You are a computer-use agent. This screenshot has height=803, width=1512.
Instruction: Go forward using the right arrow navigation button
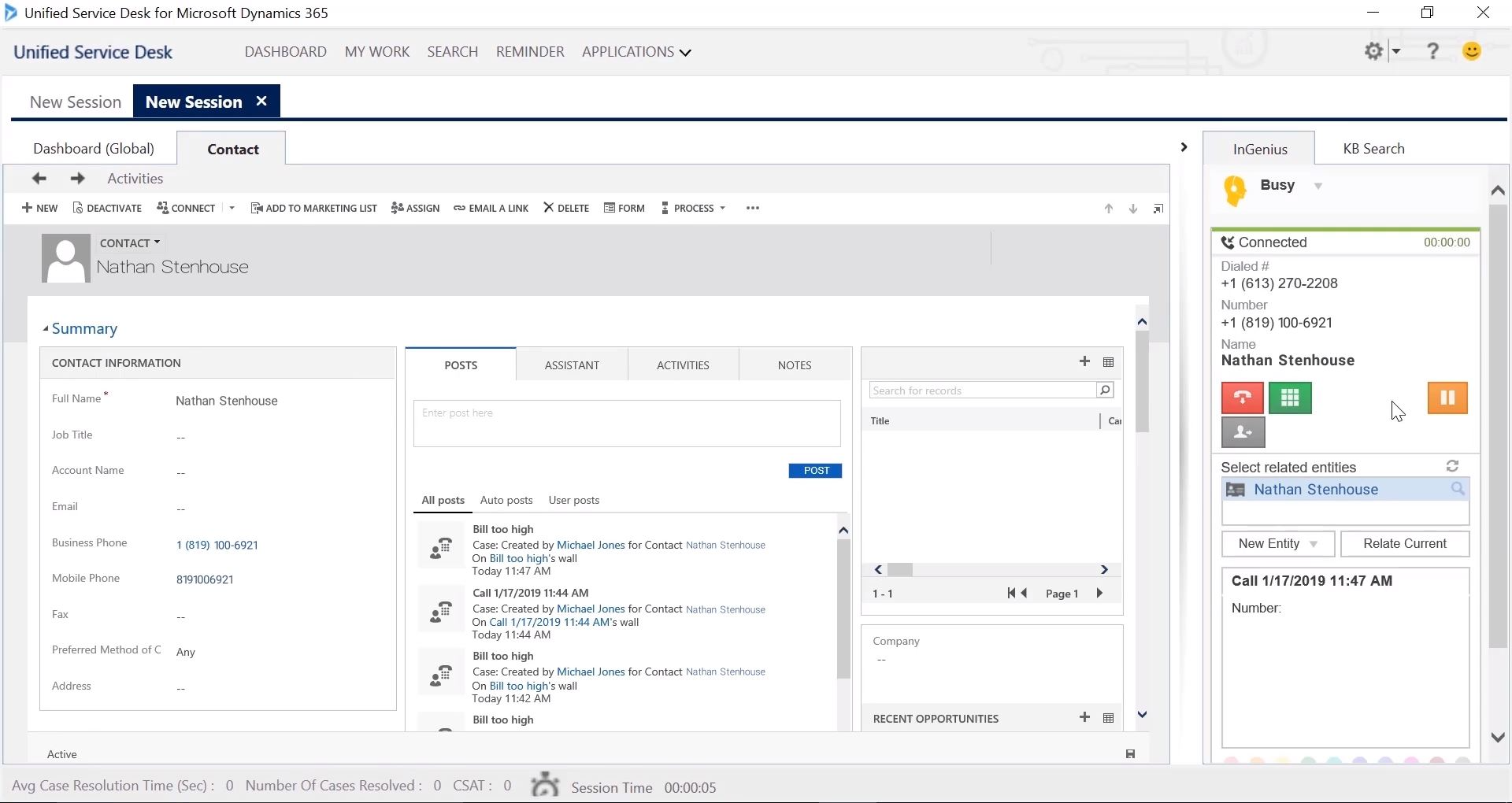[77, 179]
